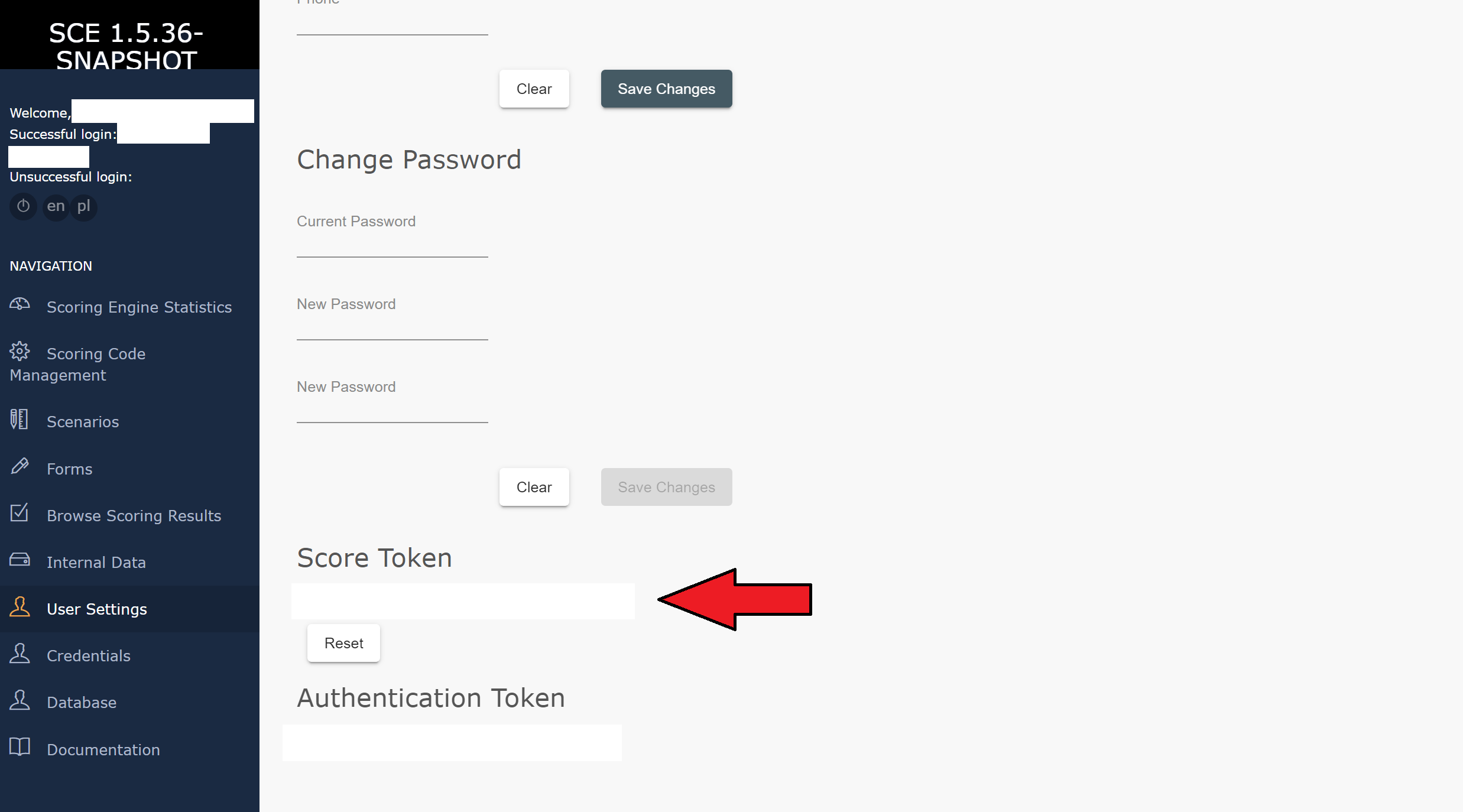Go to User Settings page
The height and width of the screenshot is (812, 1463).
coord(96,609)
